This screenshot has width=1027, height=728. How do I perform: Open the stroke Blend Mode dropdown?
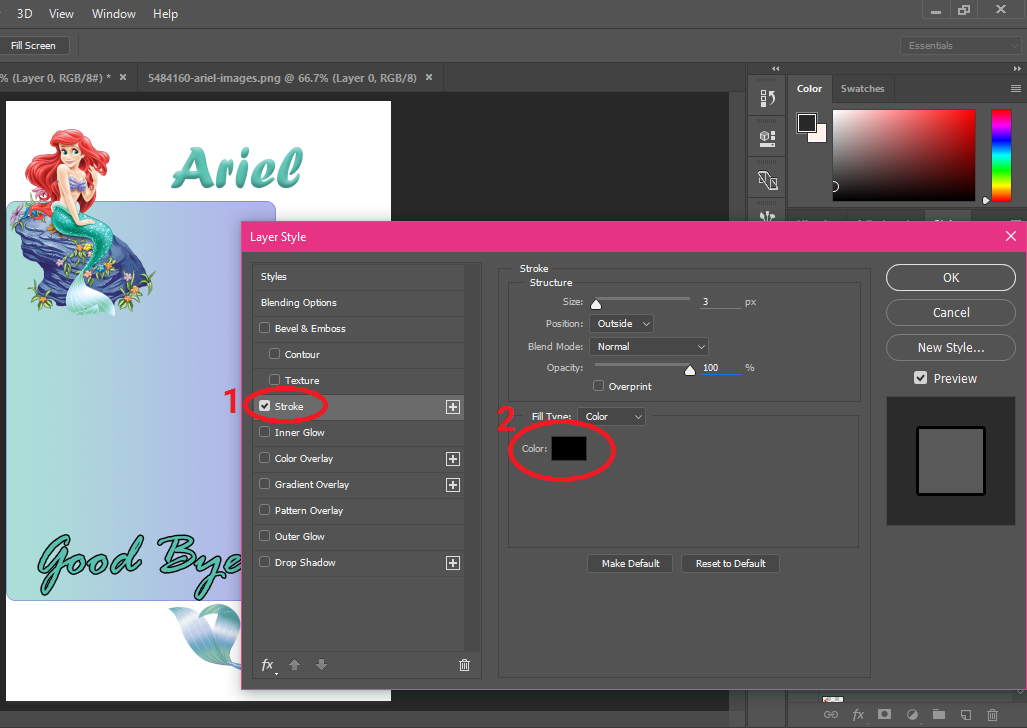click(649, 347)
